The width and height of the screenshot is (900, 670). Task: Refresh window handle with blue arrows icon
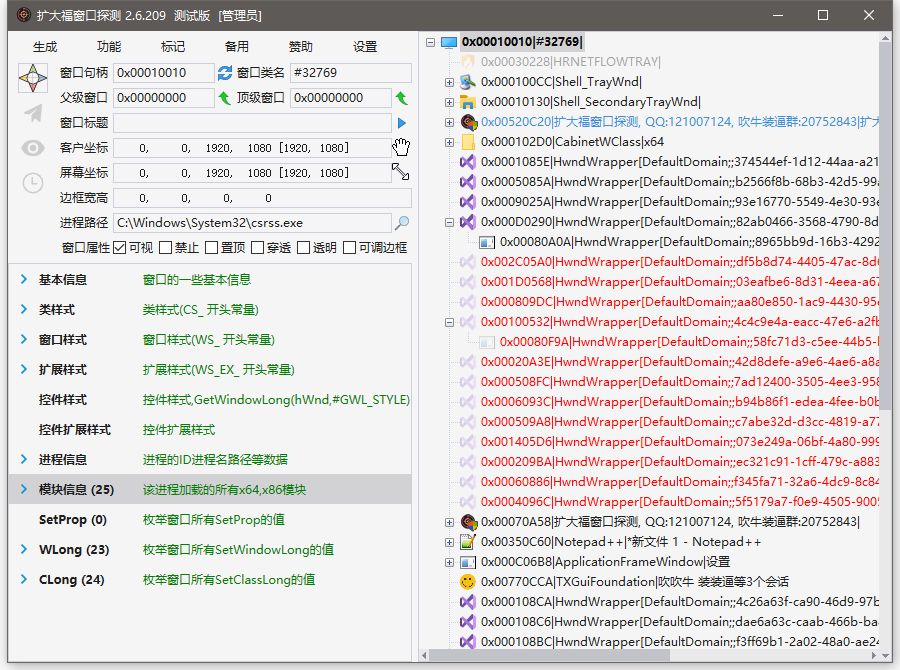(x=225, y=73)
